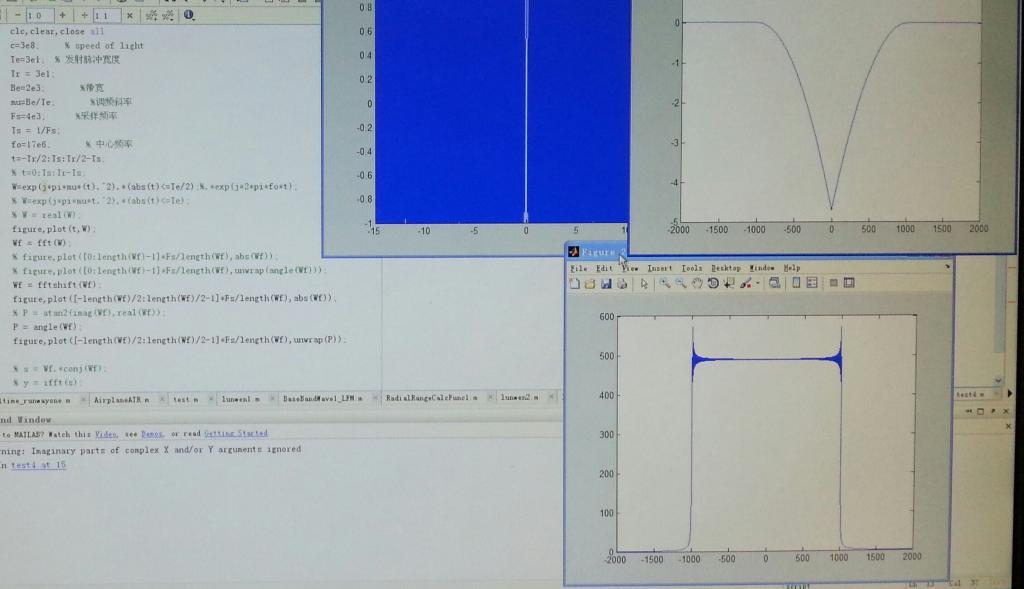The width and height of the screenshot is (1024, 589).
Task: Click the code line 'P = angle(Wf);'
Action: coord(46,326)
